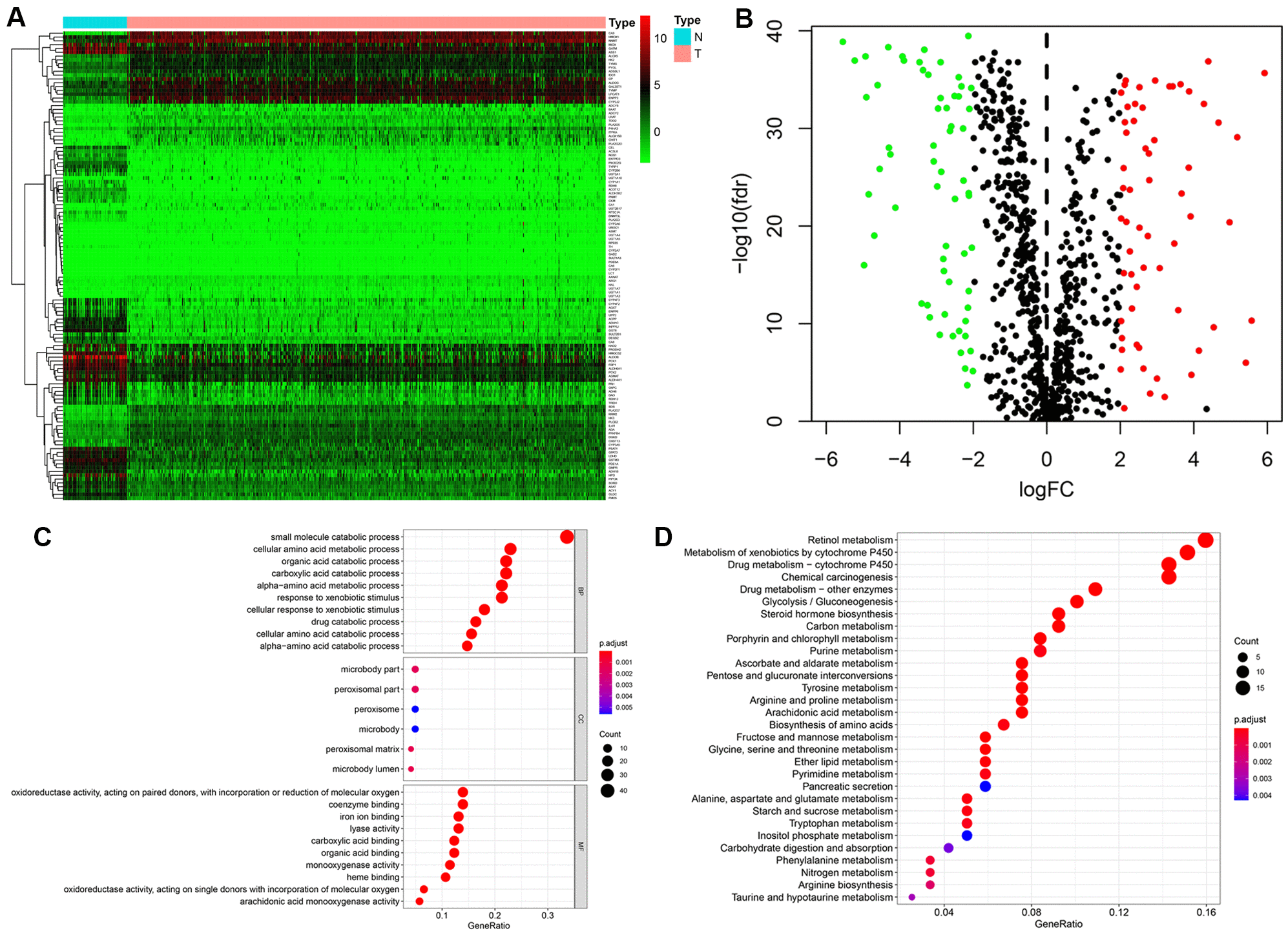Click the dot for Metabolism of xenobiotics by cytochrome P450

[x=1187, y=552]
